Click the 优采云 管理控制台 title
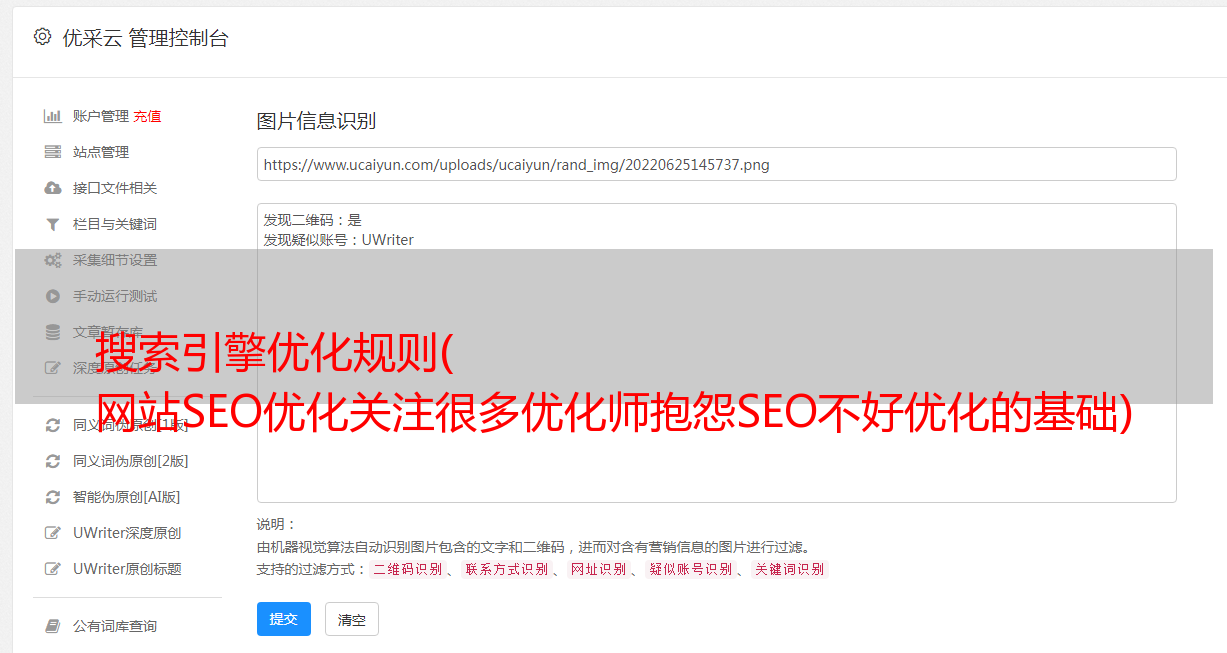This screenshot has width=1227, height=653. pyautogui.click(x=145, y=38)
